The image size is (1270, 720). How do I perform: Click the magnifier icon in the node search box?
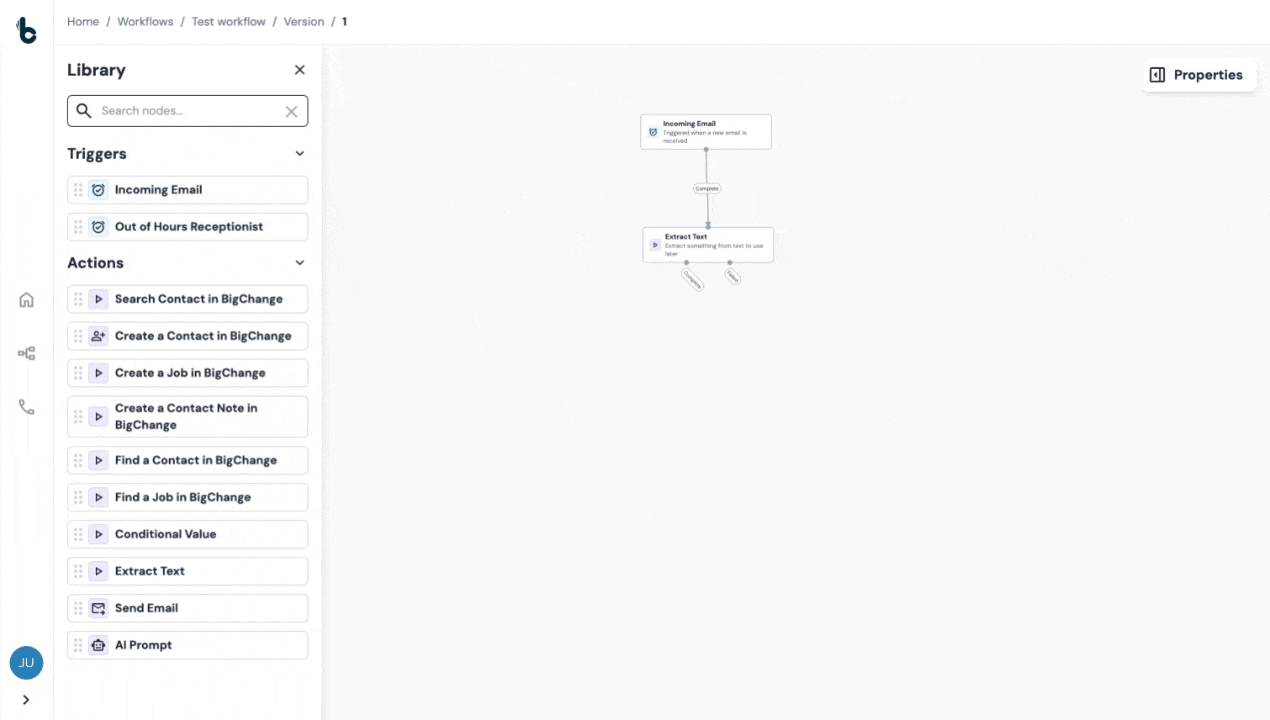[x=84, y=110]
